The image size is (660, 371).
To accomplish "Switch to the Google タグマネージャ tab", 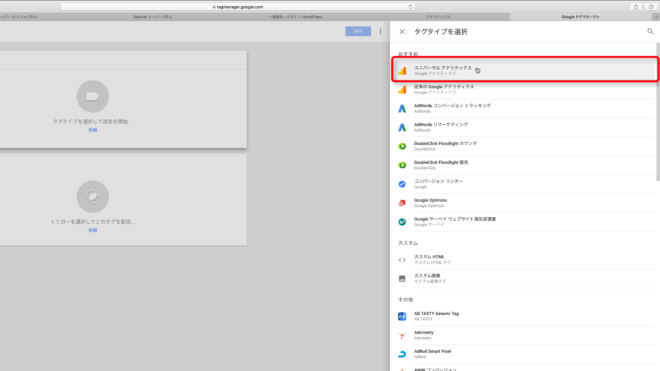I will point(580,17).
